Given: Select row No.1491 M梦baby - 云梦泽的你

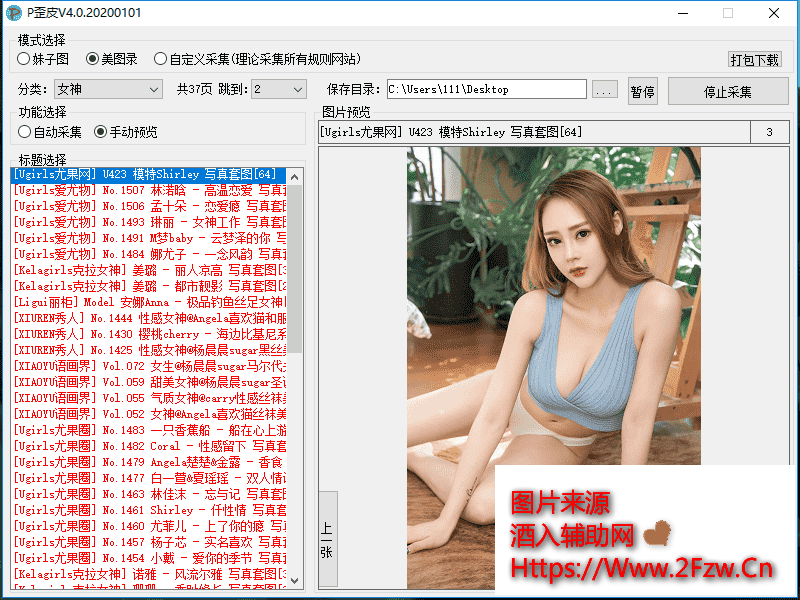Looking at the screenshot, I should click(148, 238).
